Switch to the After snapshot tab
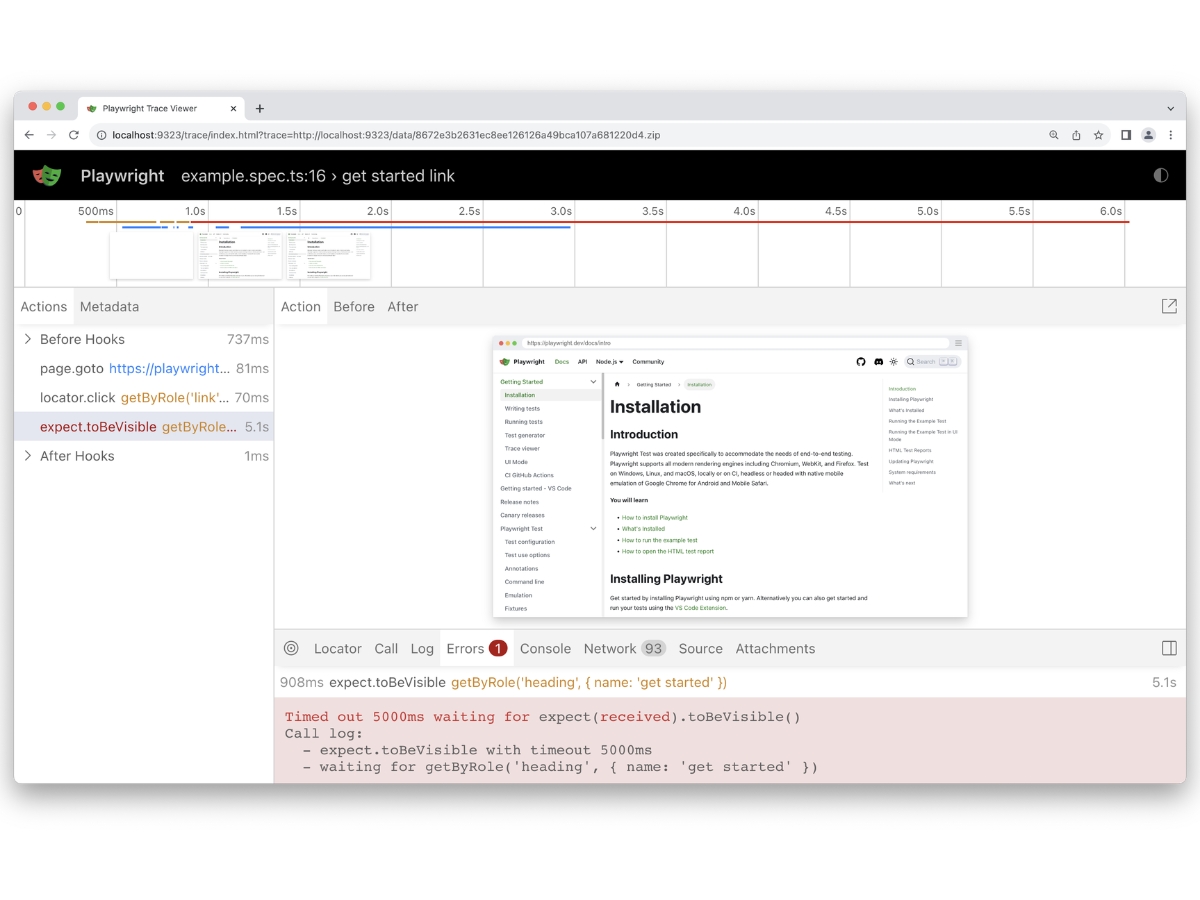The height and width of the screenshot is (900, 1200). point(403,307)
